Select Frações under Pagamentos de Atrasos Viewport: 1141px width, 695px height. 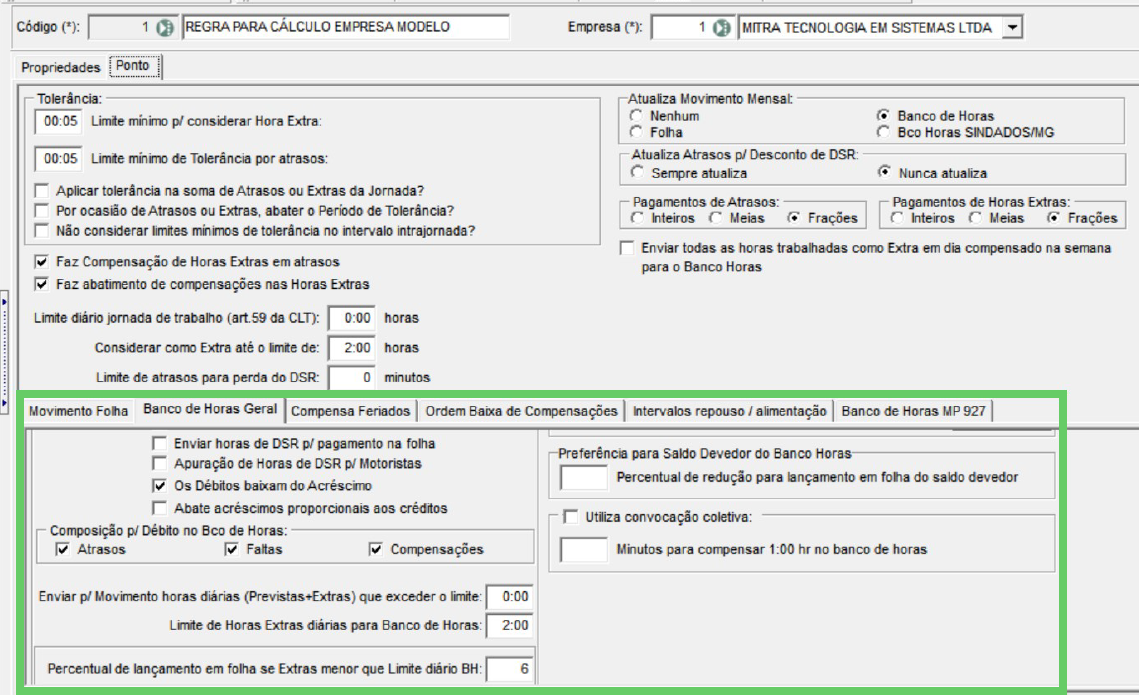tap(794, 218)
